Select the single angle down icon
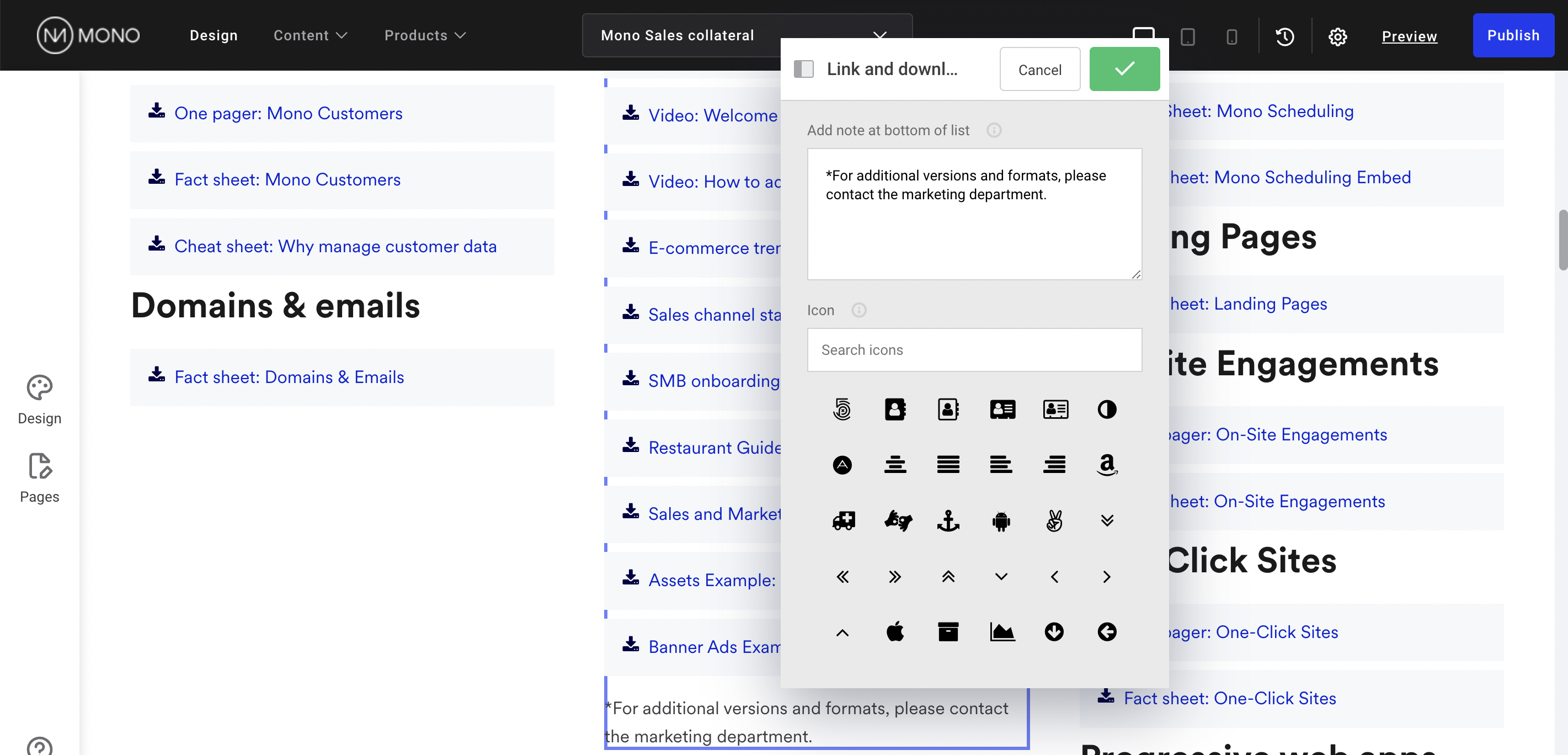 1001,577
